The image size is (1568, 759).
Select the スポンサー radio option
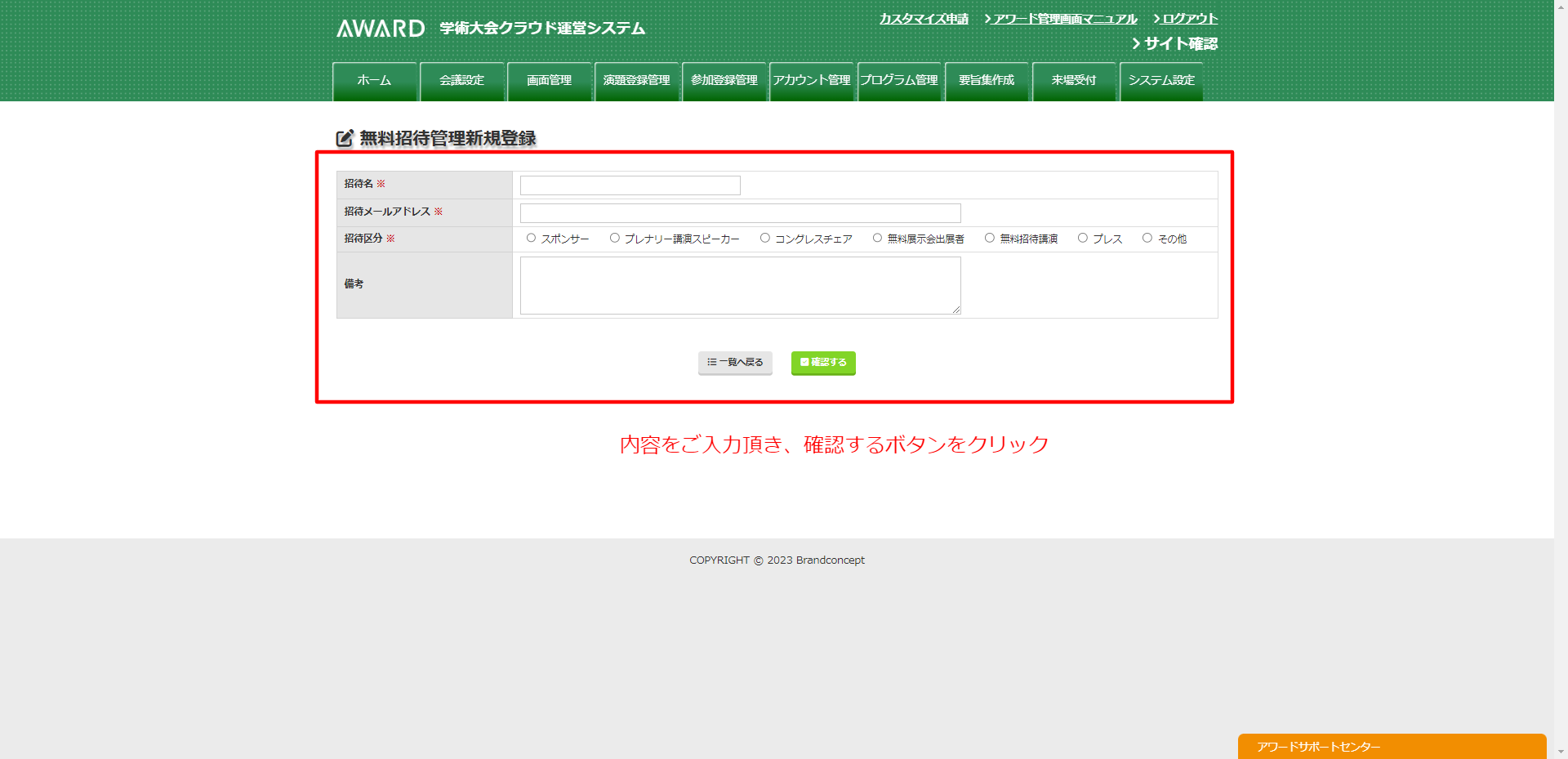click(532, 239)
